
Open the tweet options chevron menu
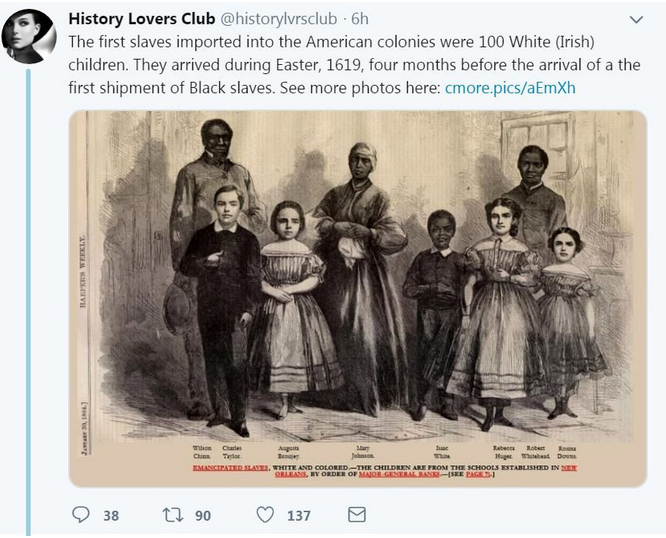(636, 20)
